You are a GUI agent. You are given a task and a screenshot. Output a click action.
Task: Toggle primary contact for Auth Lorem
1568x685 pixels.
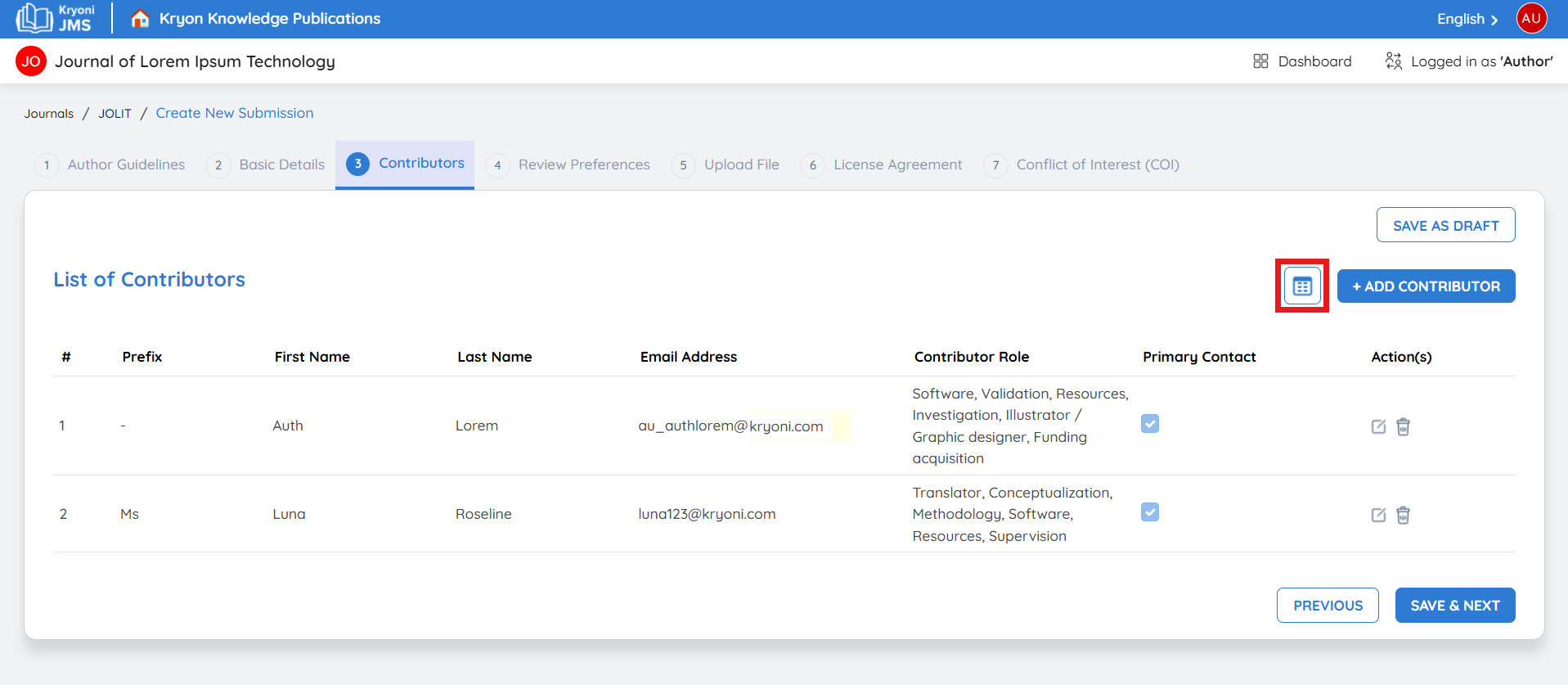pyautogui.click(x=1150, y=424)
